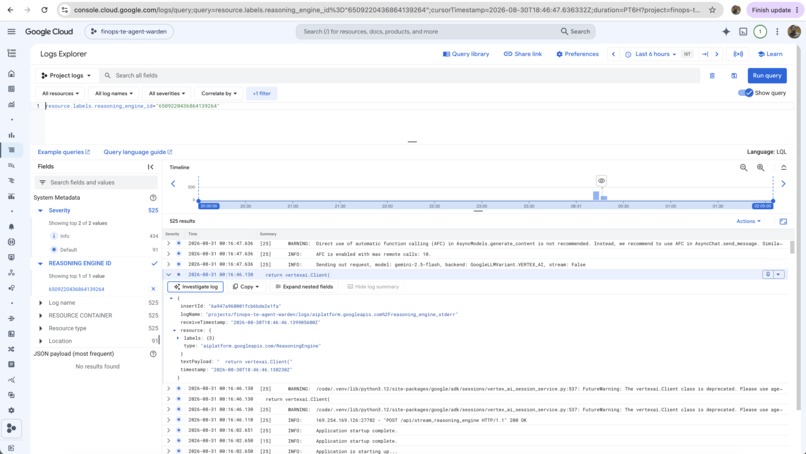Filter by Default severity value

(x=68, y=250)
